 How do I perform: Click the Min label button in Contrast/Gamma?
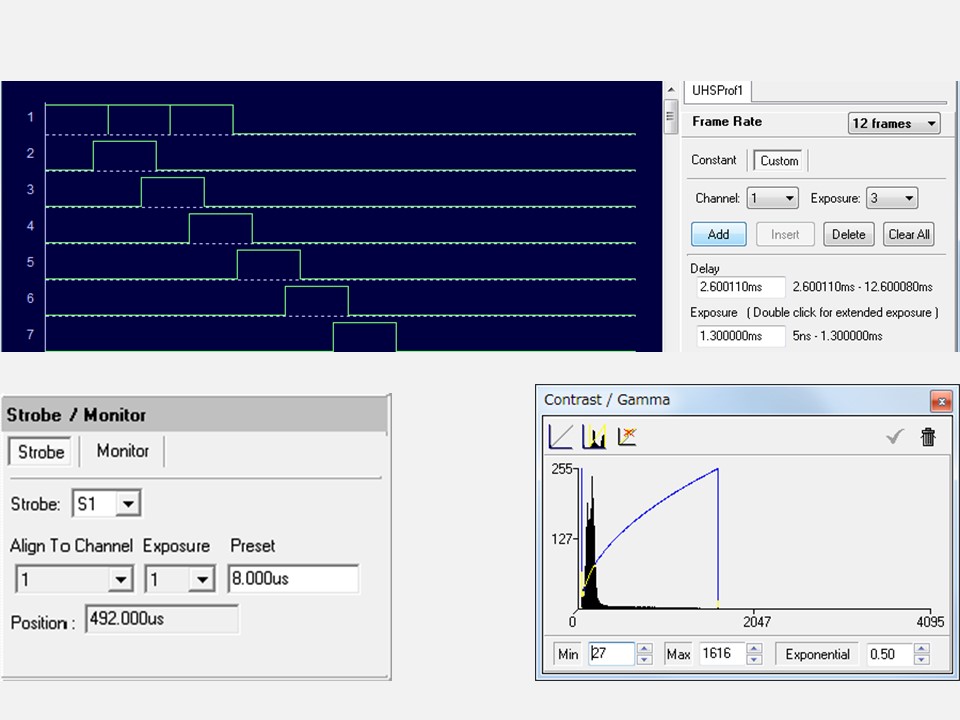click(x=568, y=654)
